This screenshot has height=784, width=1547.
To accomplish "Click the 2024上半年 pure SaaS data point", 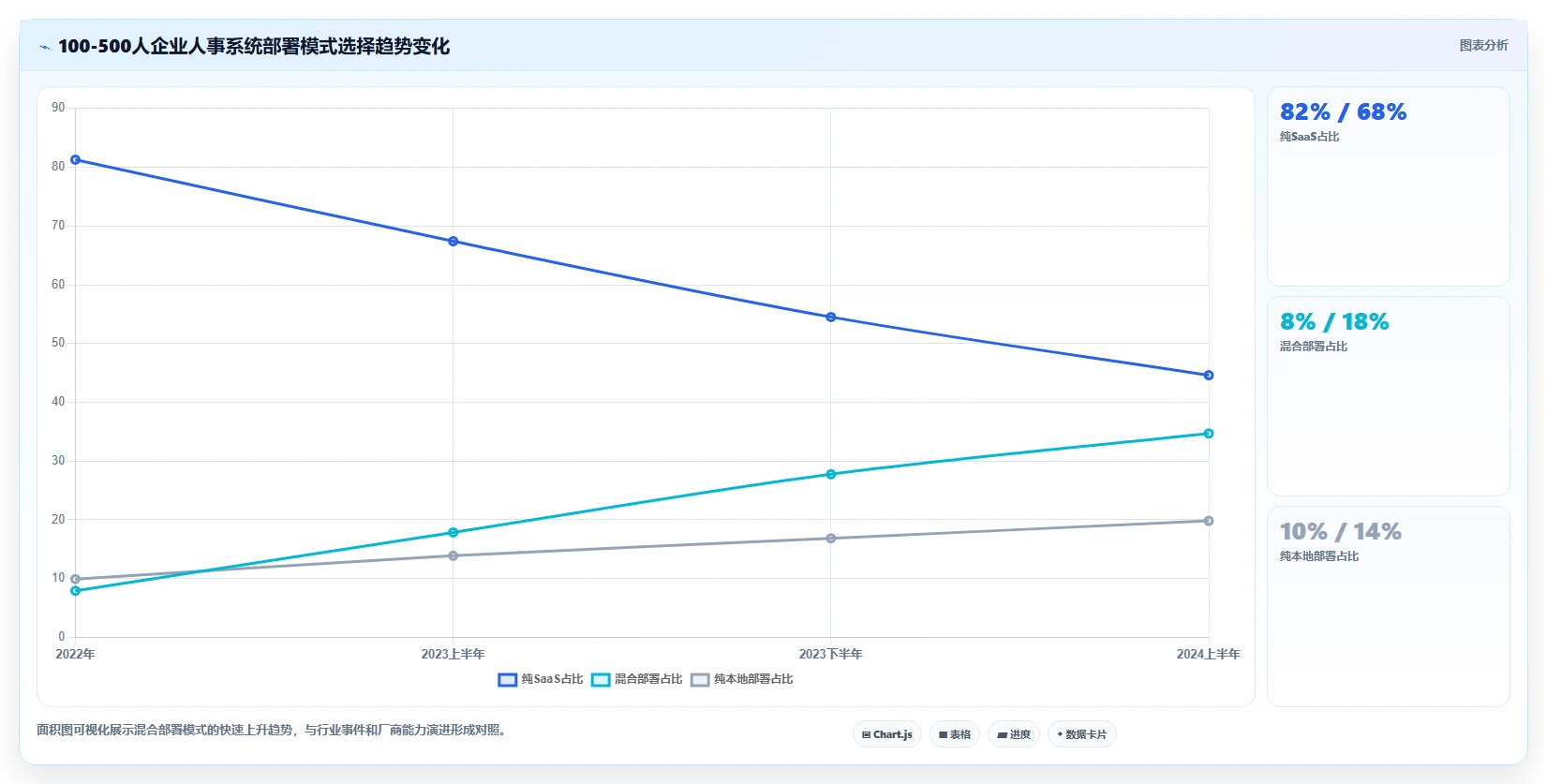I will coord(1209,376).
